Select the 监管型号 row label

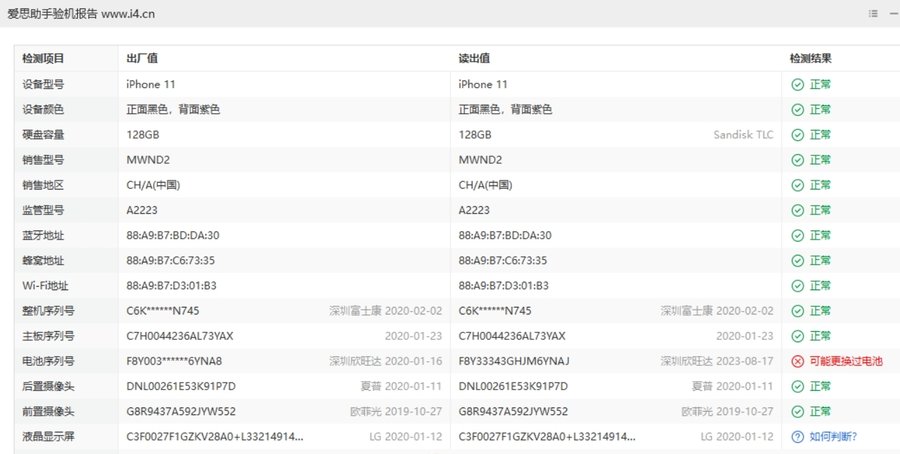[x=43, y=210]
